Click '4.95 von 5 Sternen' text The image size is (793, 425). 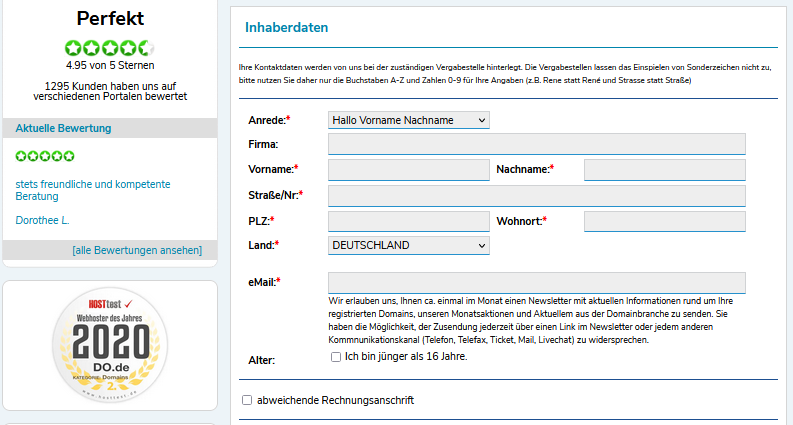[110, 65]
